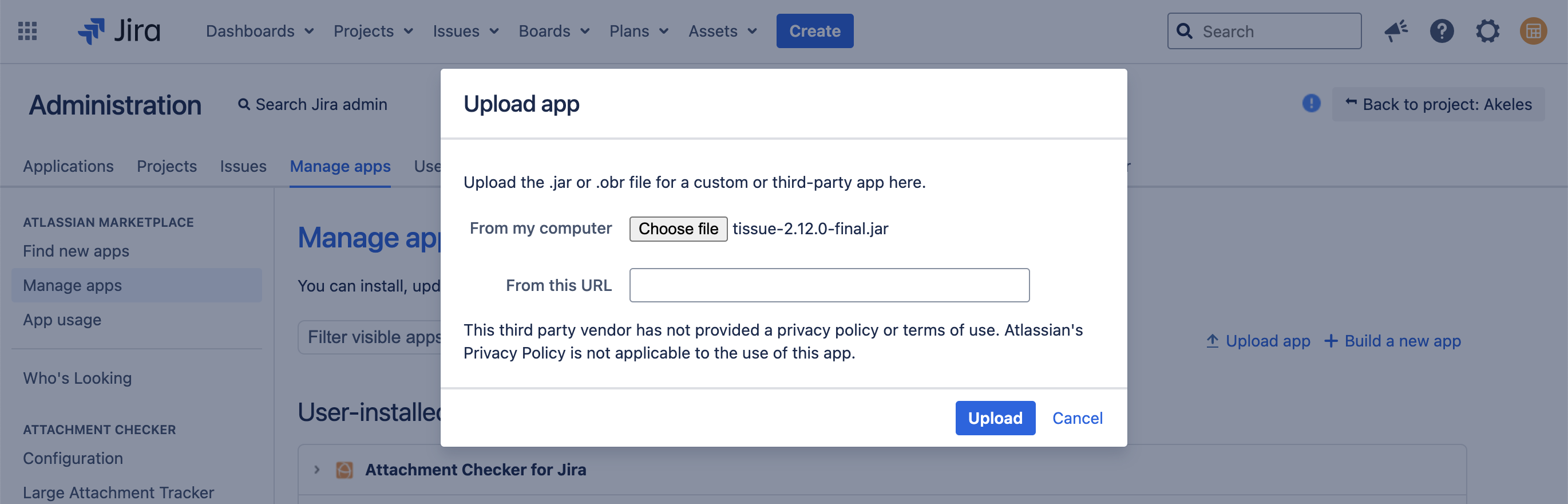Open the Dashboards dropdown menu
The width and height of the screenshot is (1568, 504).
coord(260,31)
